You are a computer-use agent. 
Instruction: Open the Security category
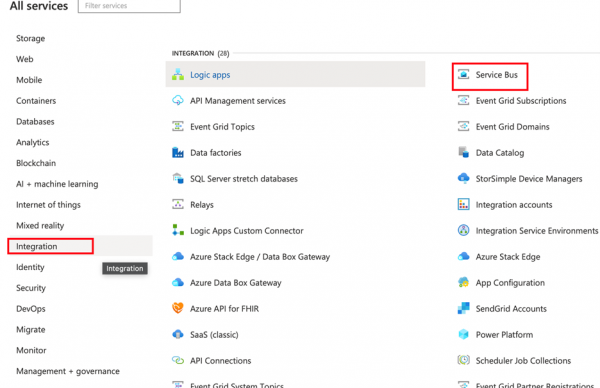[x=31, y=288]
